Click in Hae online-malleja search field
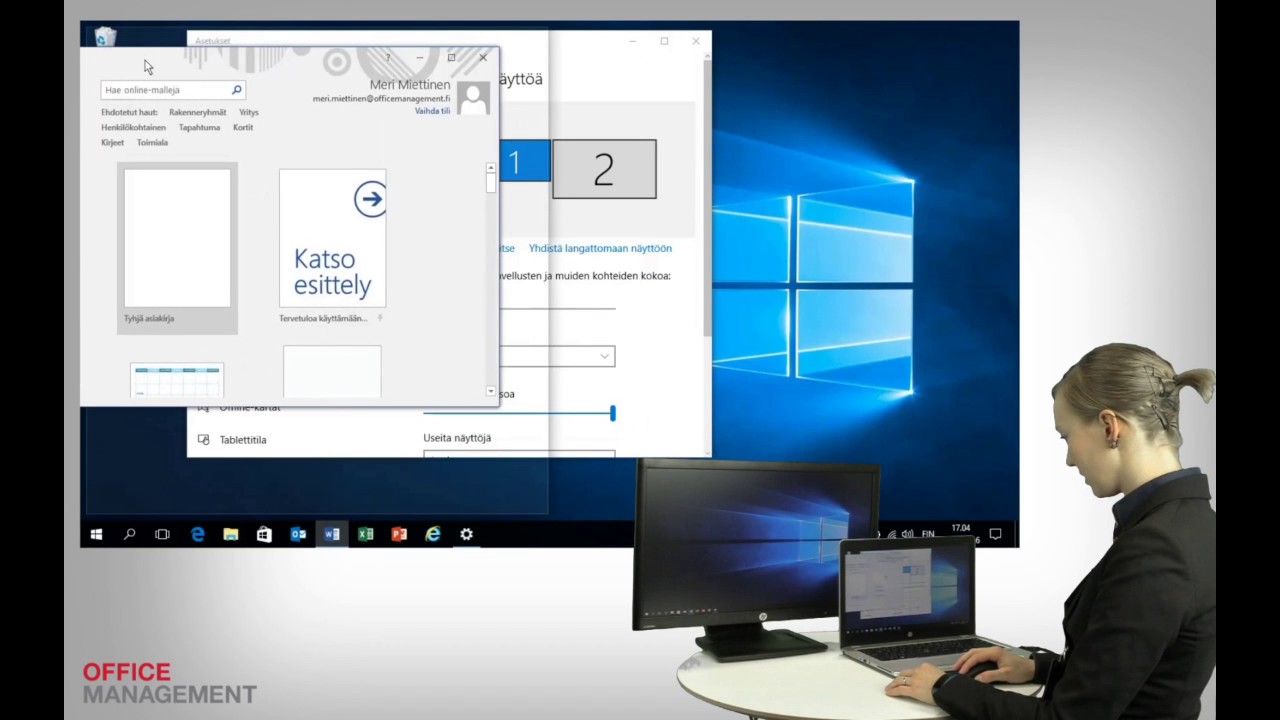The width and height of the screenshot is (1280, 720). [172, 90]
